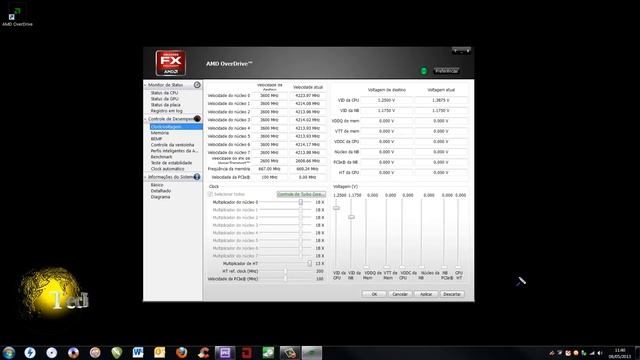Viewport: 640px width, 360px height.
Task: Click VID da CPU target voltage 1.2500 V
Action: coord(386,100)
